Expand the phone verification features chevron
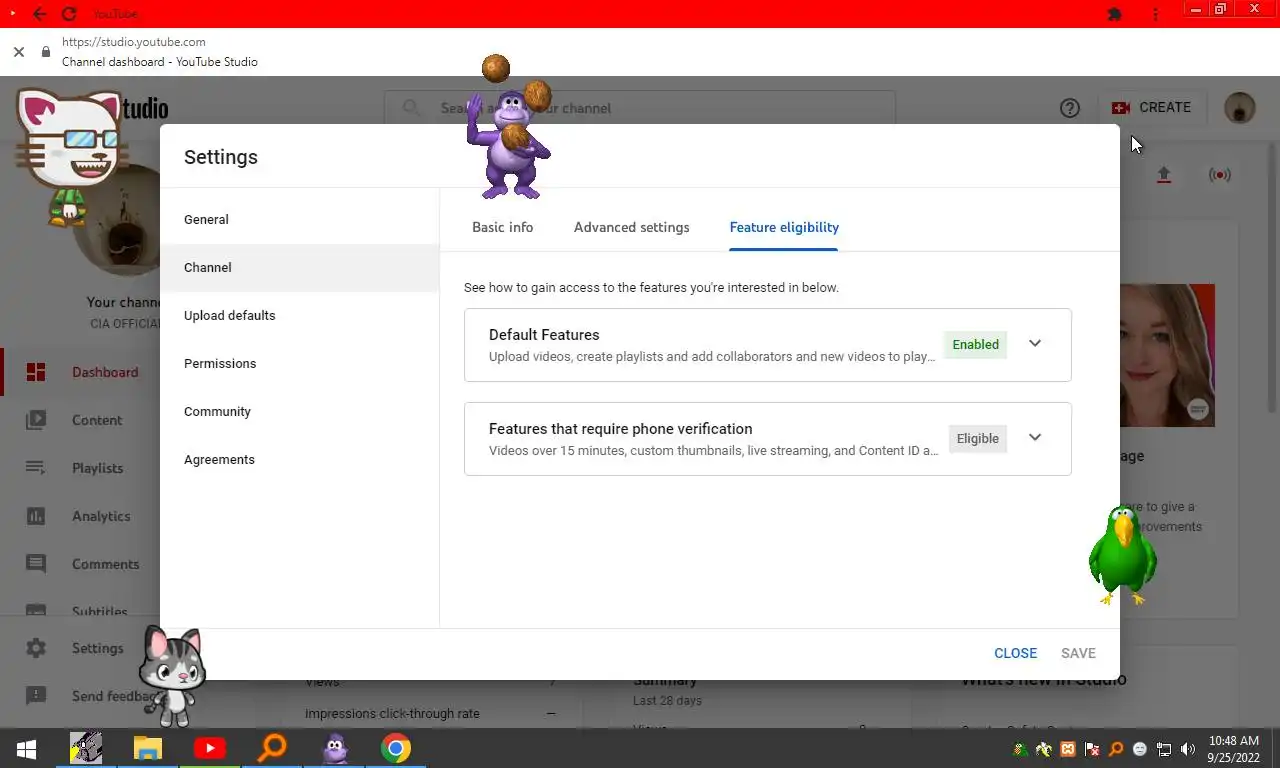The height and width of the screenshot is (768, 1280). coord(1035,438)
